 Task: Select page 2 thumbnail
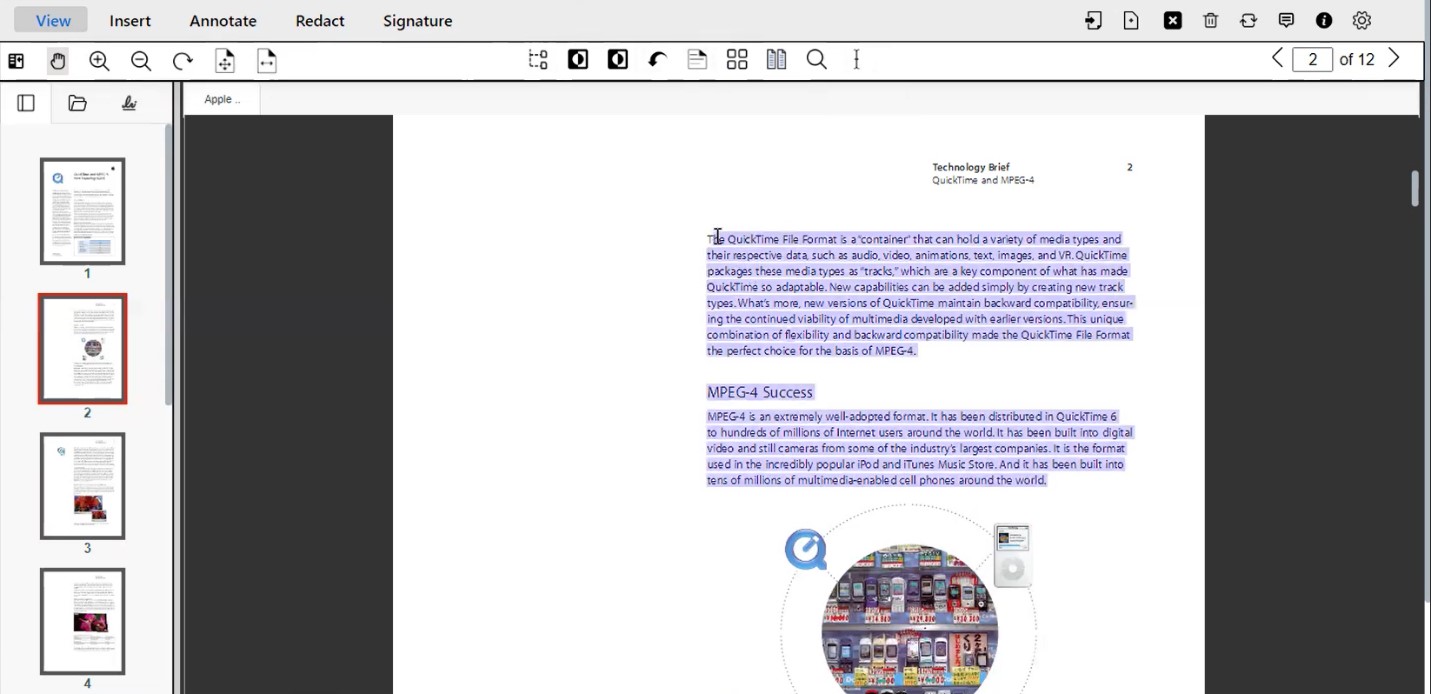click(x=82, y=348)
